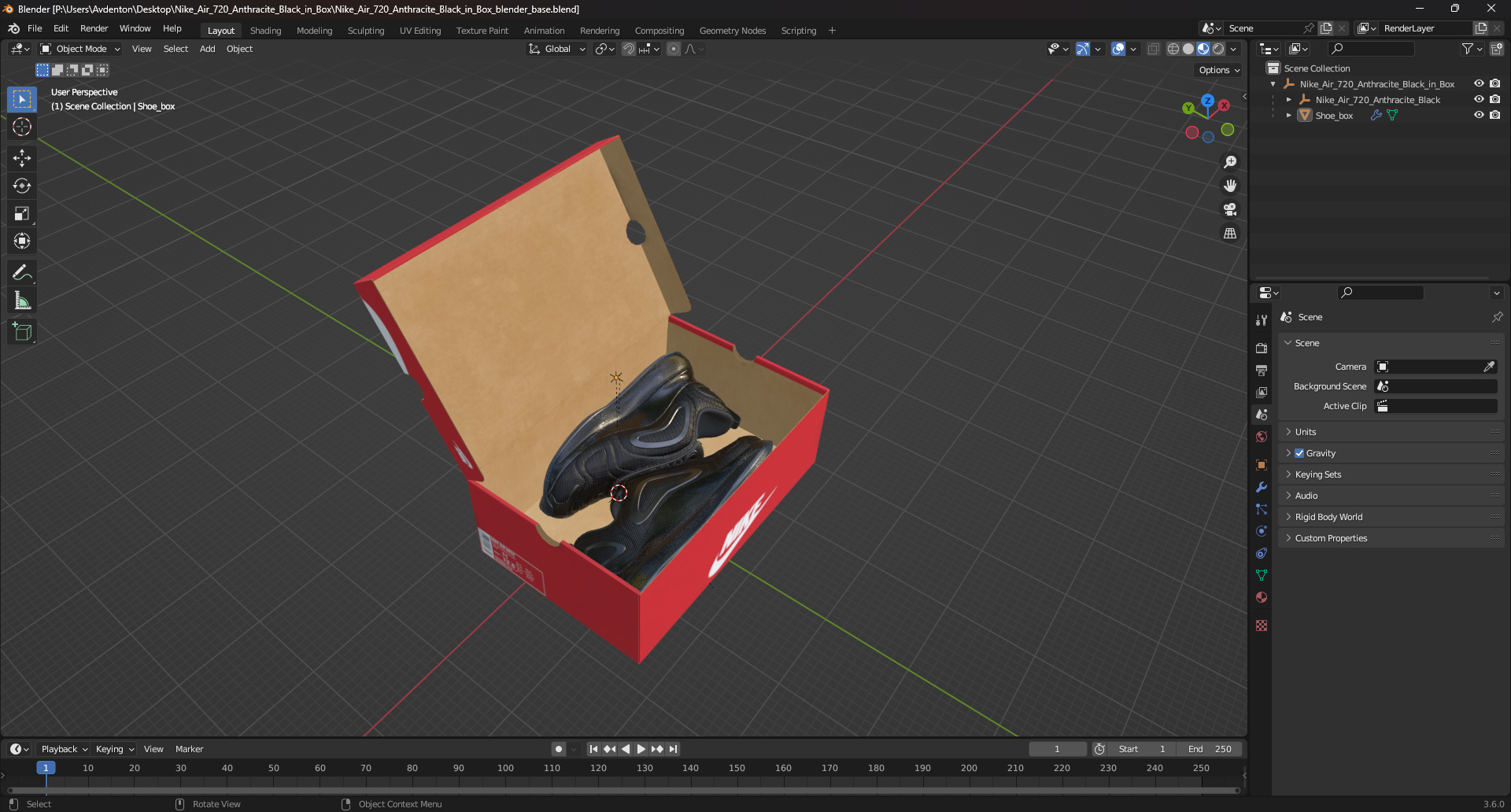Viewport: 1511px width, 812px height.
Task: Switch perspective/orthographic grid icon
Action: [x=1230, y=234]
